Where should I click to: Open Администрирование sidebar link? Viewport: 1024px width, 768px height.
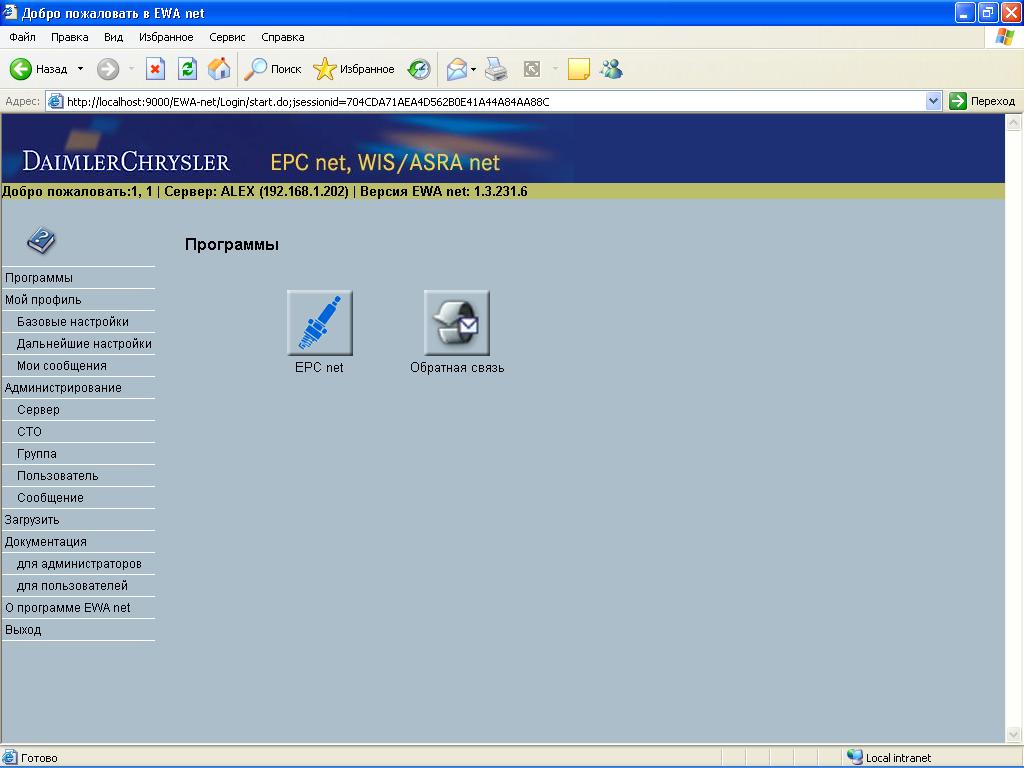(x=63, y=388)
